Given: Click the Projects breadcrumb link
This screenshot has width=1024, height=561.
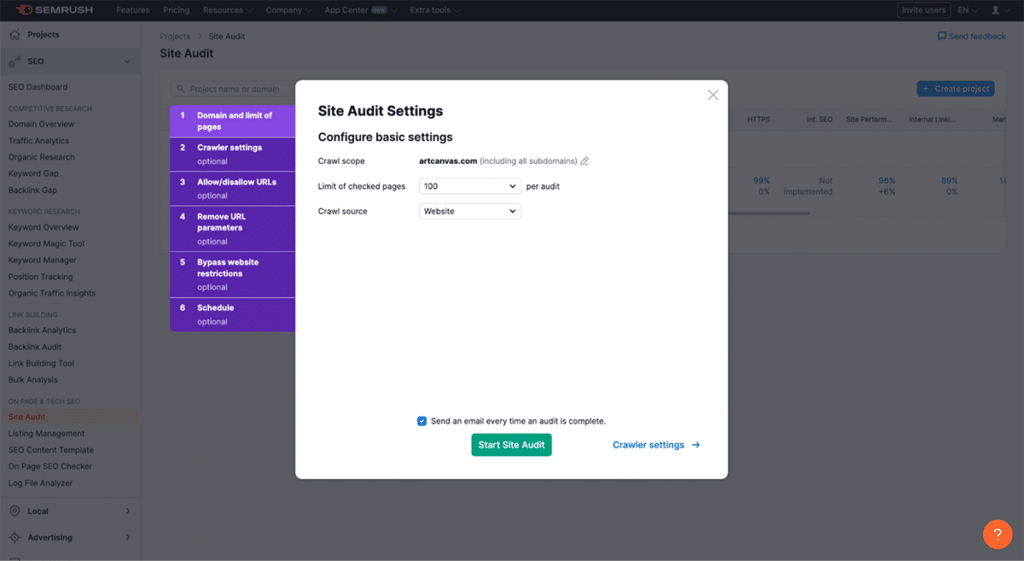Looking at the screenshot, I should [x=175, y=37].
